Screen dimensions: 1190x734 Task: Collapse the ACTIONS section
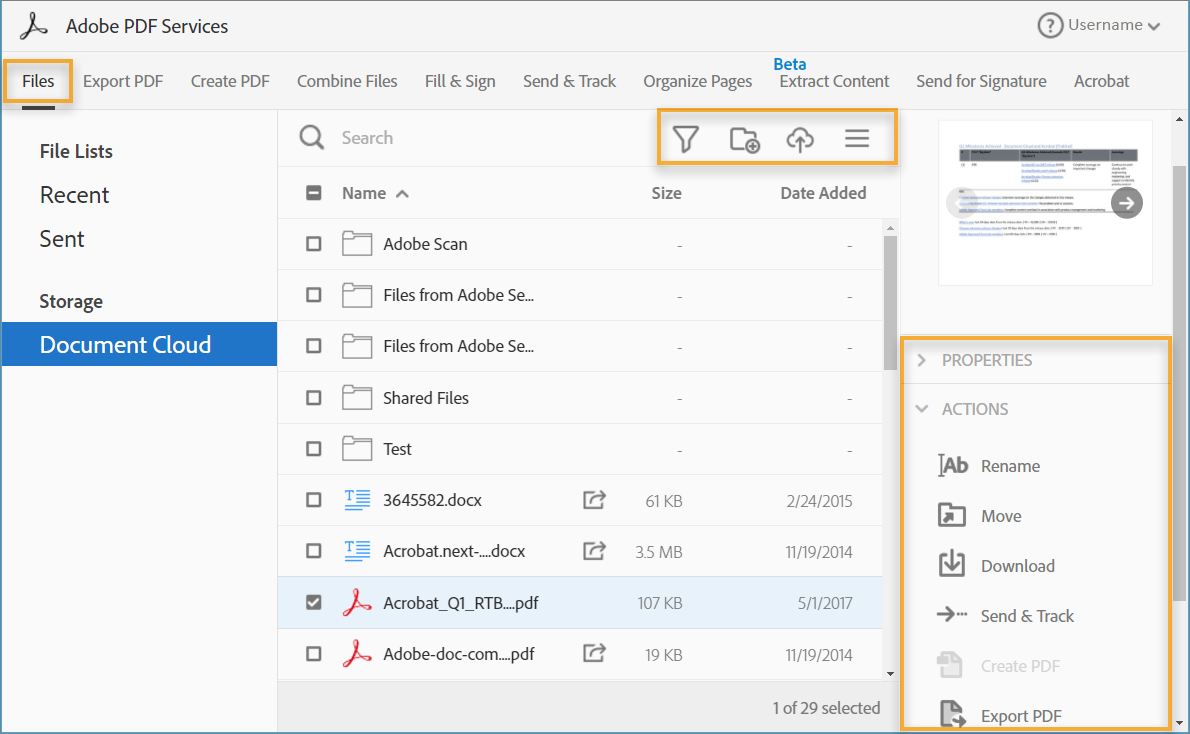click(921, 408)
